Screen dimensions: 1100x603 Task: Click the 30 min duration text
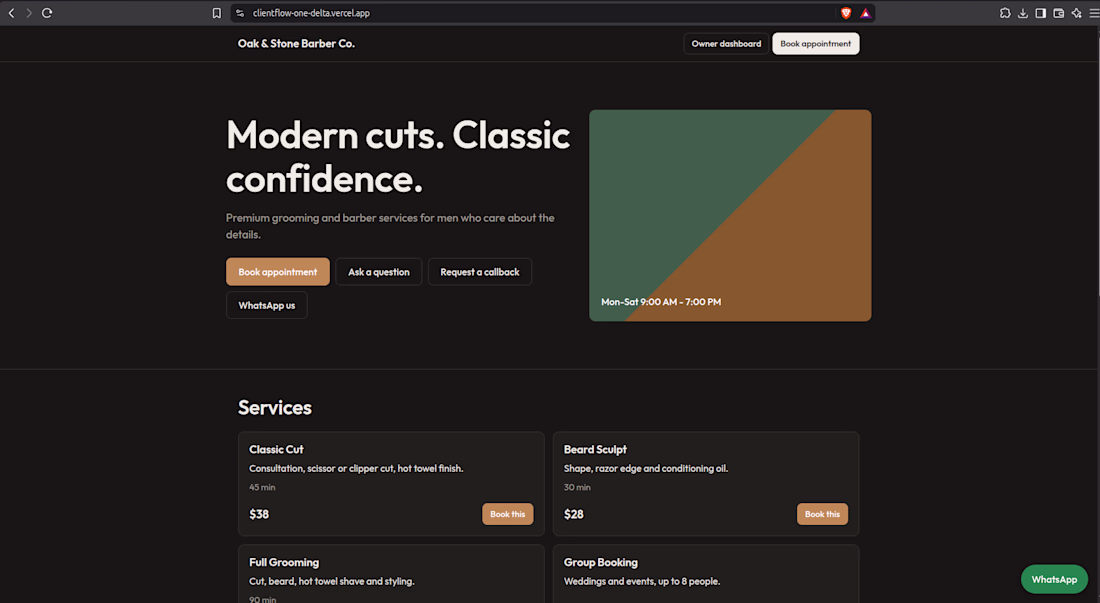577,487
